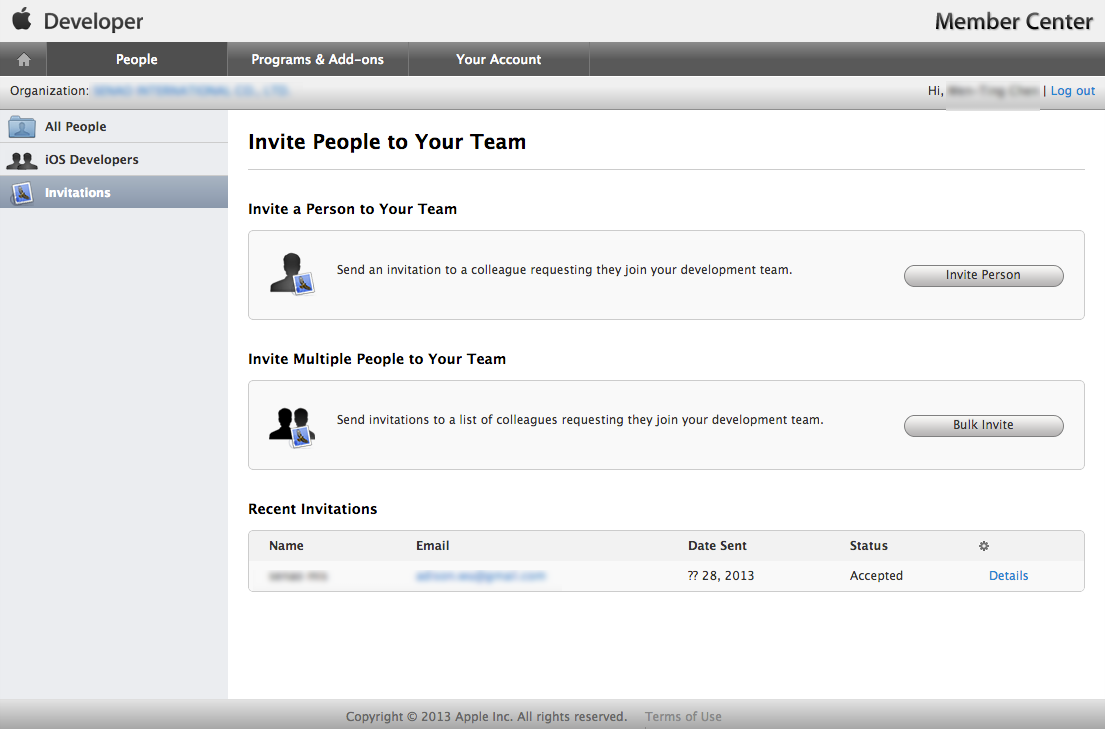Click the Recent Invitations heading
This screenshot has width=1105, height=729.
tap(313, 509)
